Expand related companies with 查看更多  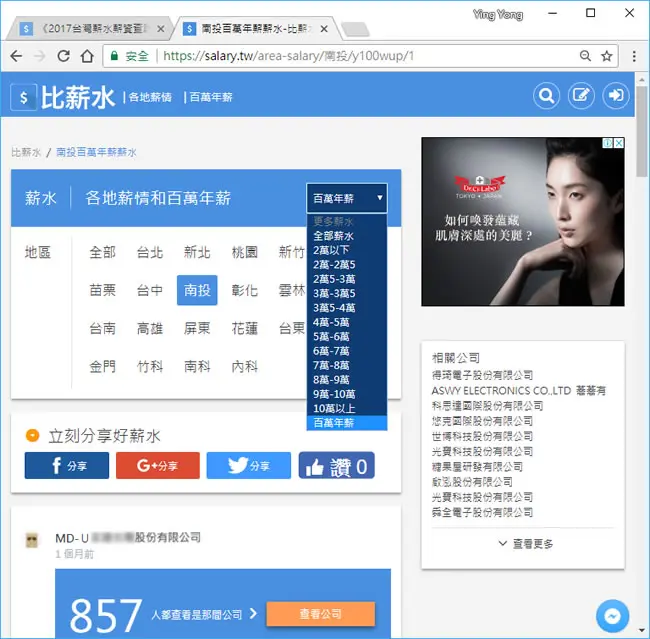(525, 544)
